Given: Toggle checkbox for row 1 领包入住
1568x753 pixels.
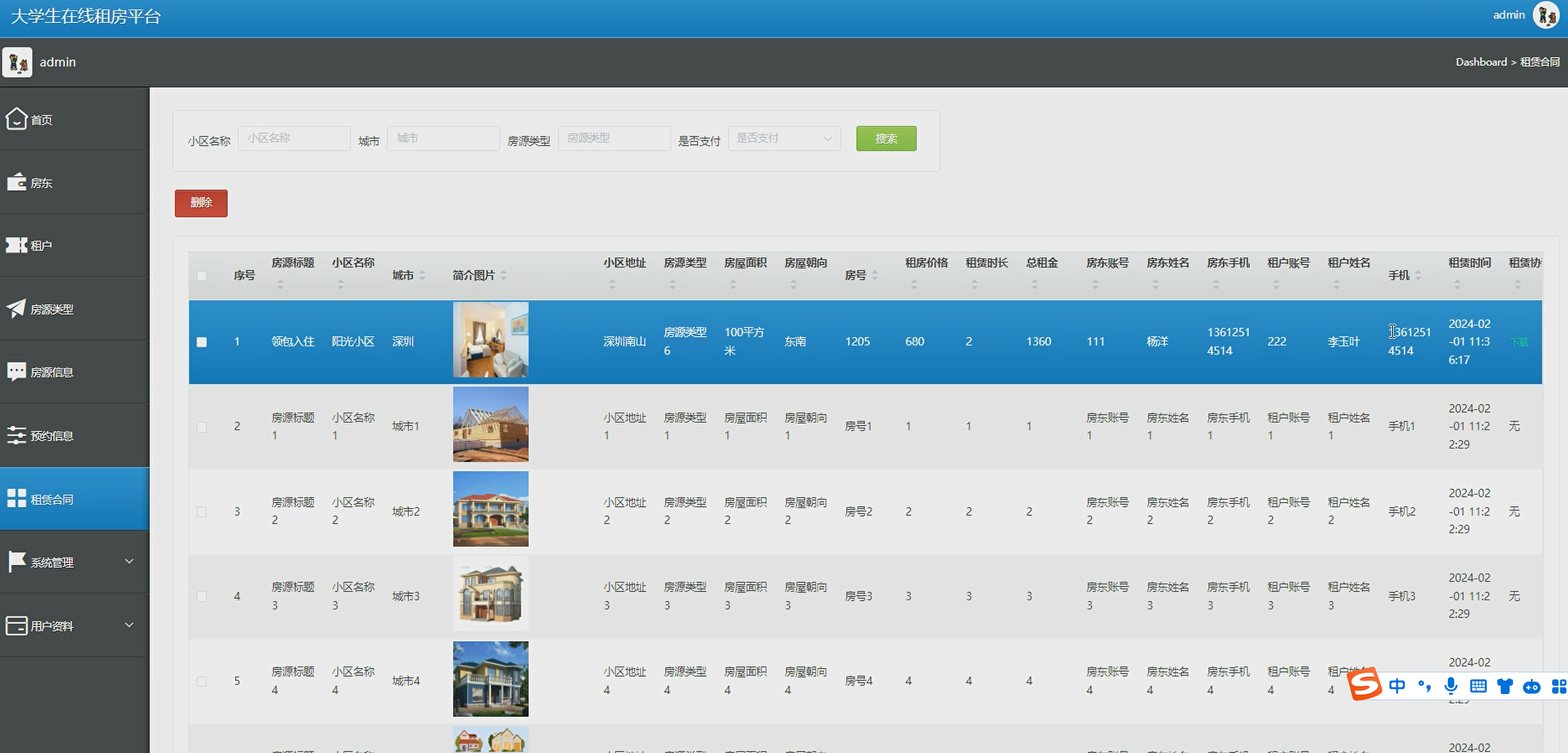Looking at the screenshot, I should [201, 342].
